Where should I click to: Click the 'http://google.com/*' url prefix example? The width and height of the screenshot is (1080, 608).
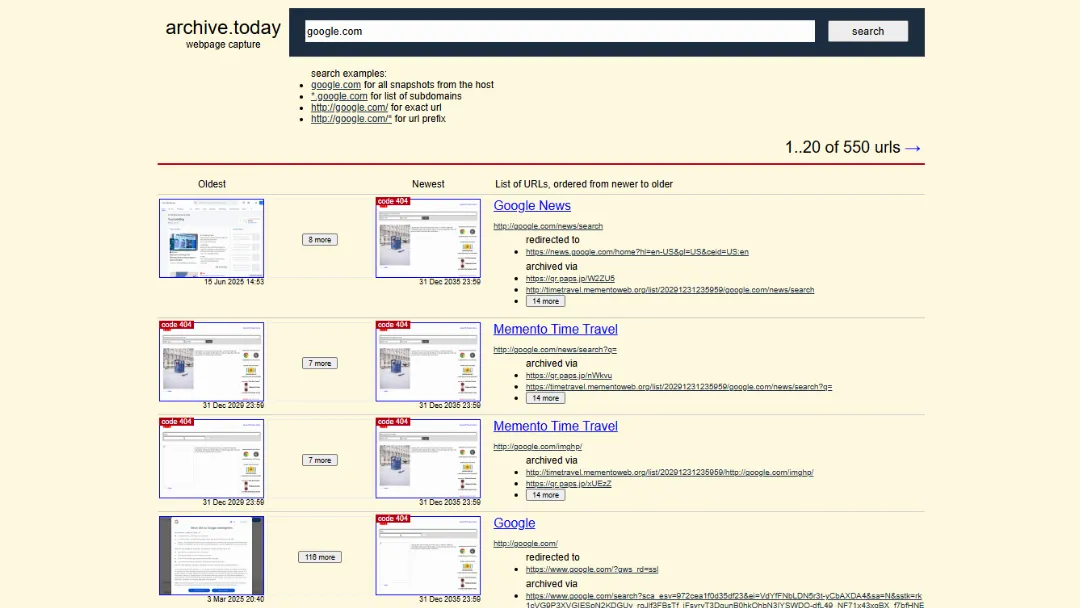pos(351,119)
